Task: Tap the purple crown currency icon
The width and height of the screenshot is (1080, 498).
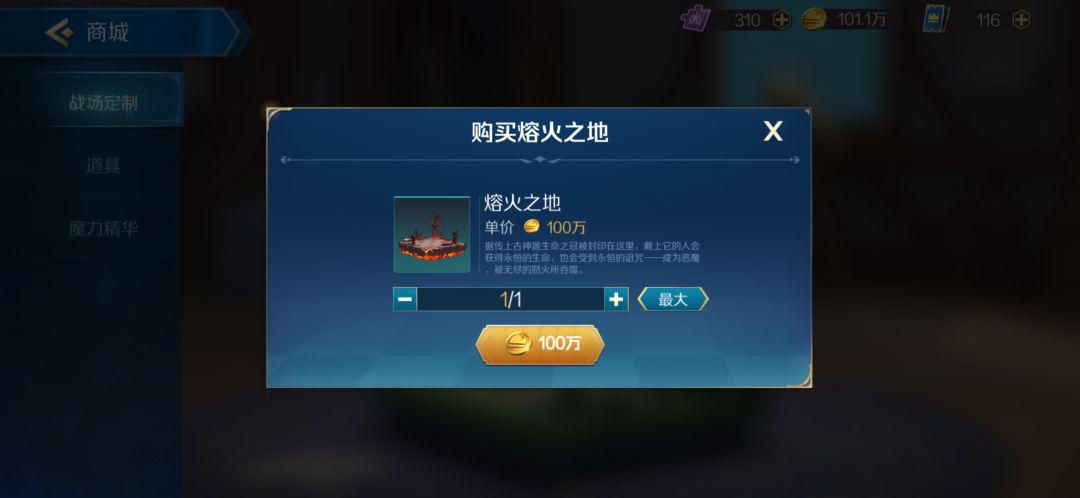Action: coord(696,19)
